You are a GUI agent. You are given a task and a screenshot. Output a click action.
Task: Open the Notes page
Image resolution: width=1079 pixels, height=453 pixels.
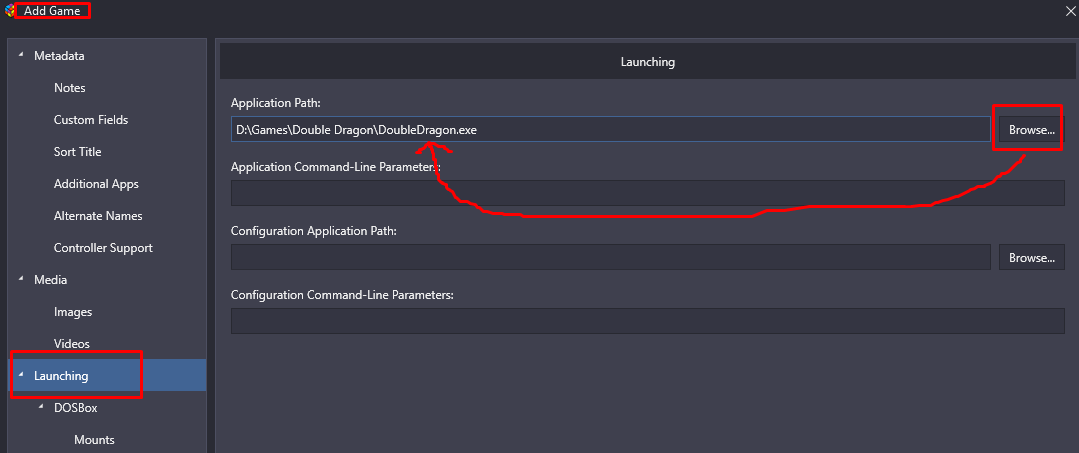coord(70,88)
